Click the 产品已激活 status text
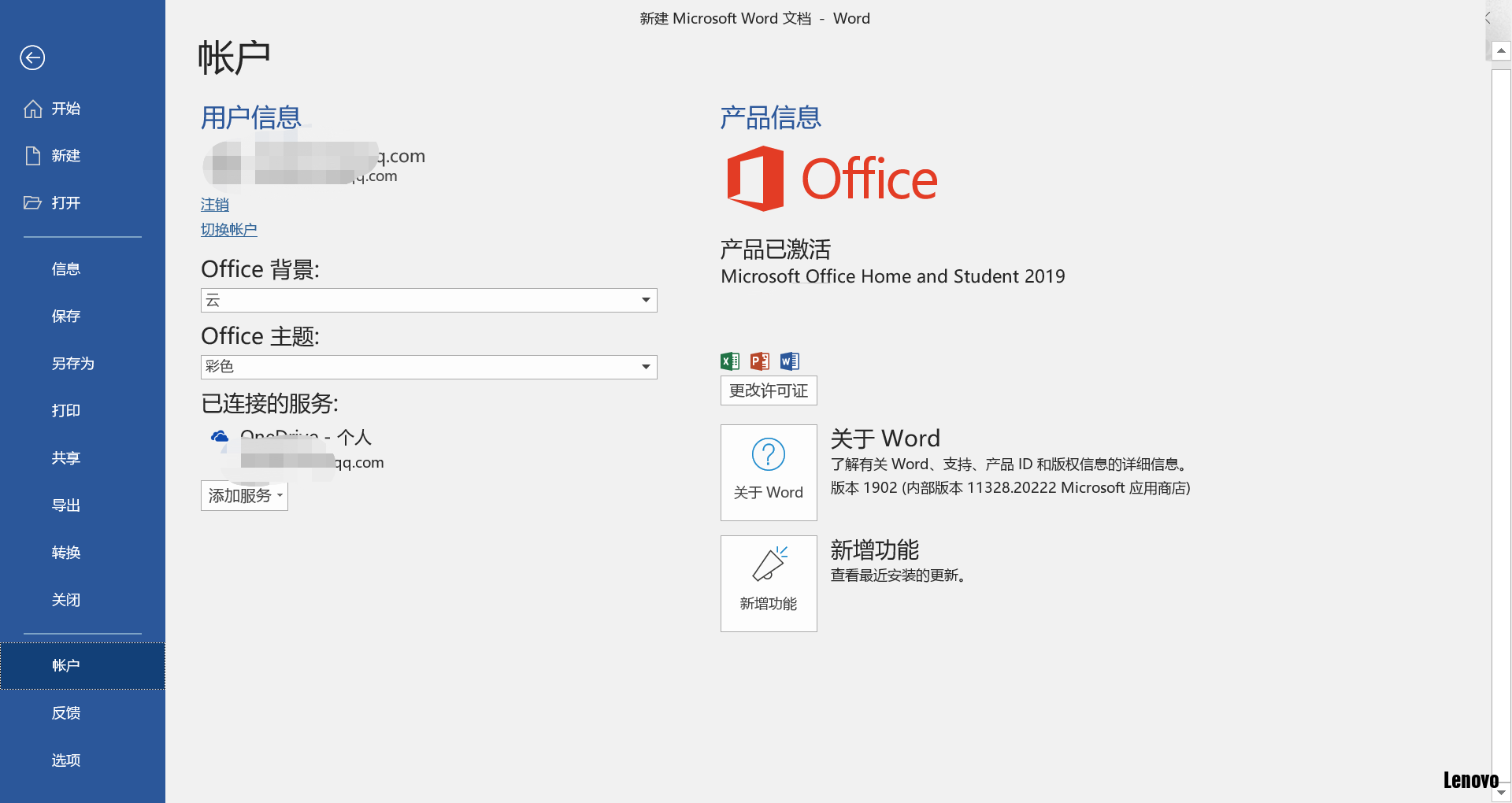 pyautogui.click(x=776, y=250)
